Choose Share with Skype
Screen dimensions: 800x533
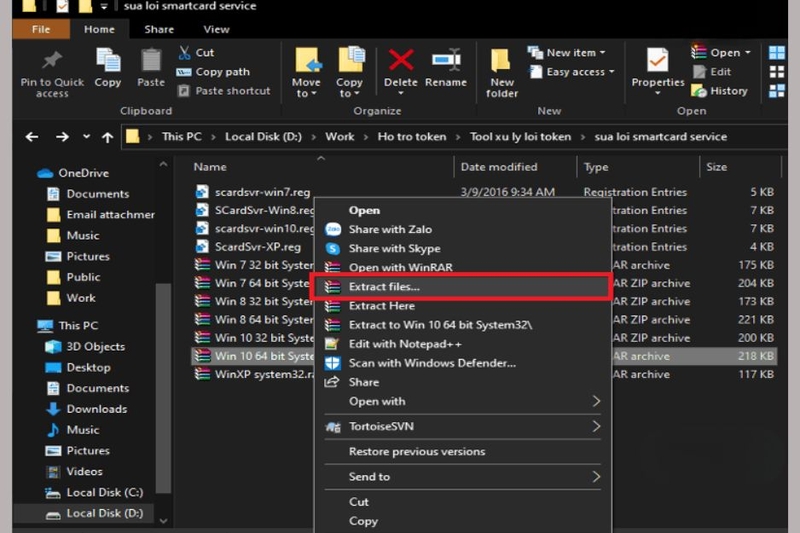click(463, 248)
